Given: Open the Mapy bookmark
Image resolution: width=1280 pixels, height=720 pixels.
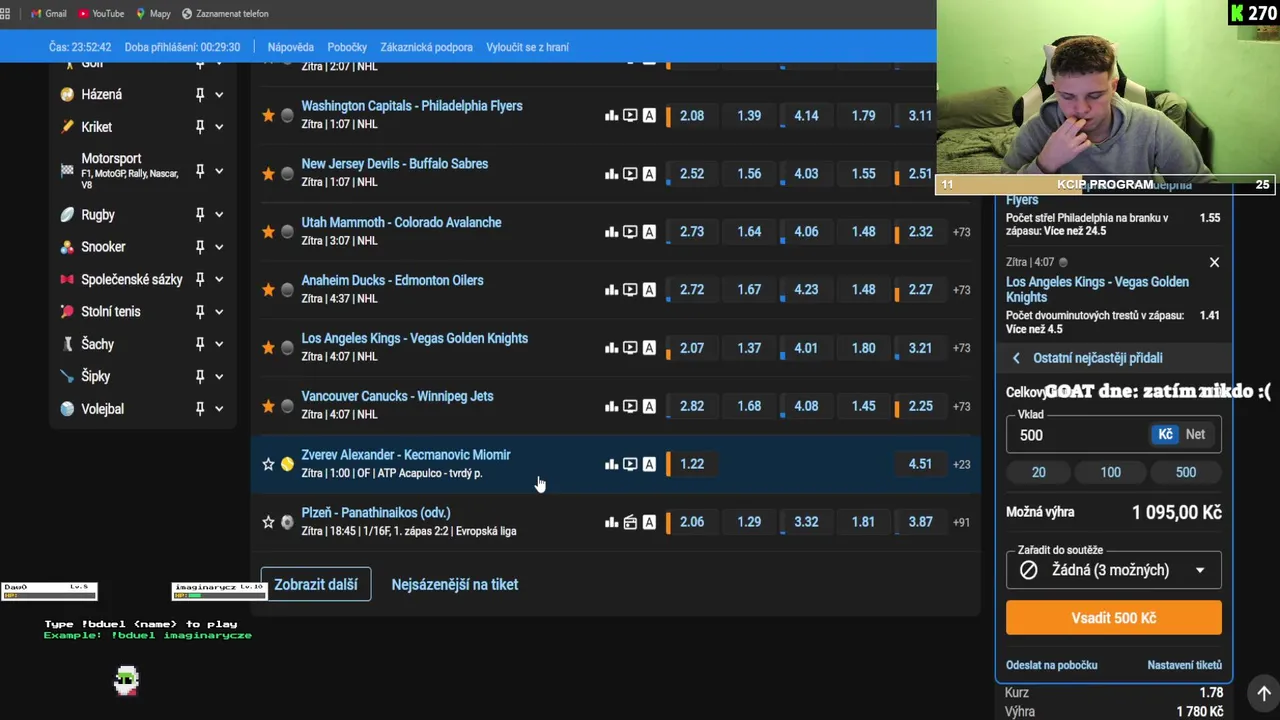Looking at the screenshot, I should [x=153, y=14].
